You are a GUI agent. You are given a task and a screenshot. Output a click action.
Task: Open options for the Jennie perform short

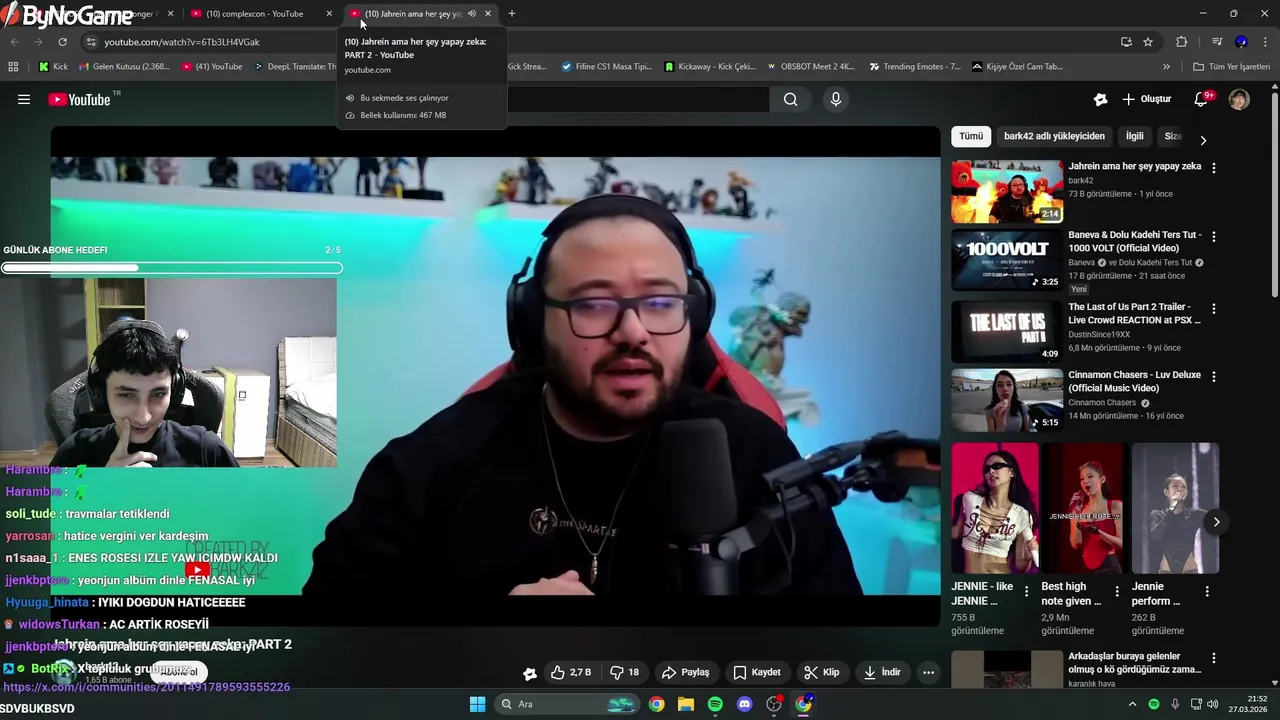1207,592
